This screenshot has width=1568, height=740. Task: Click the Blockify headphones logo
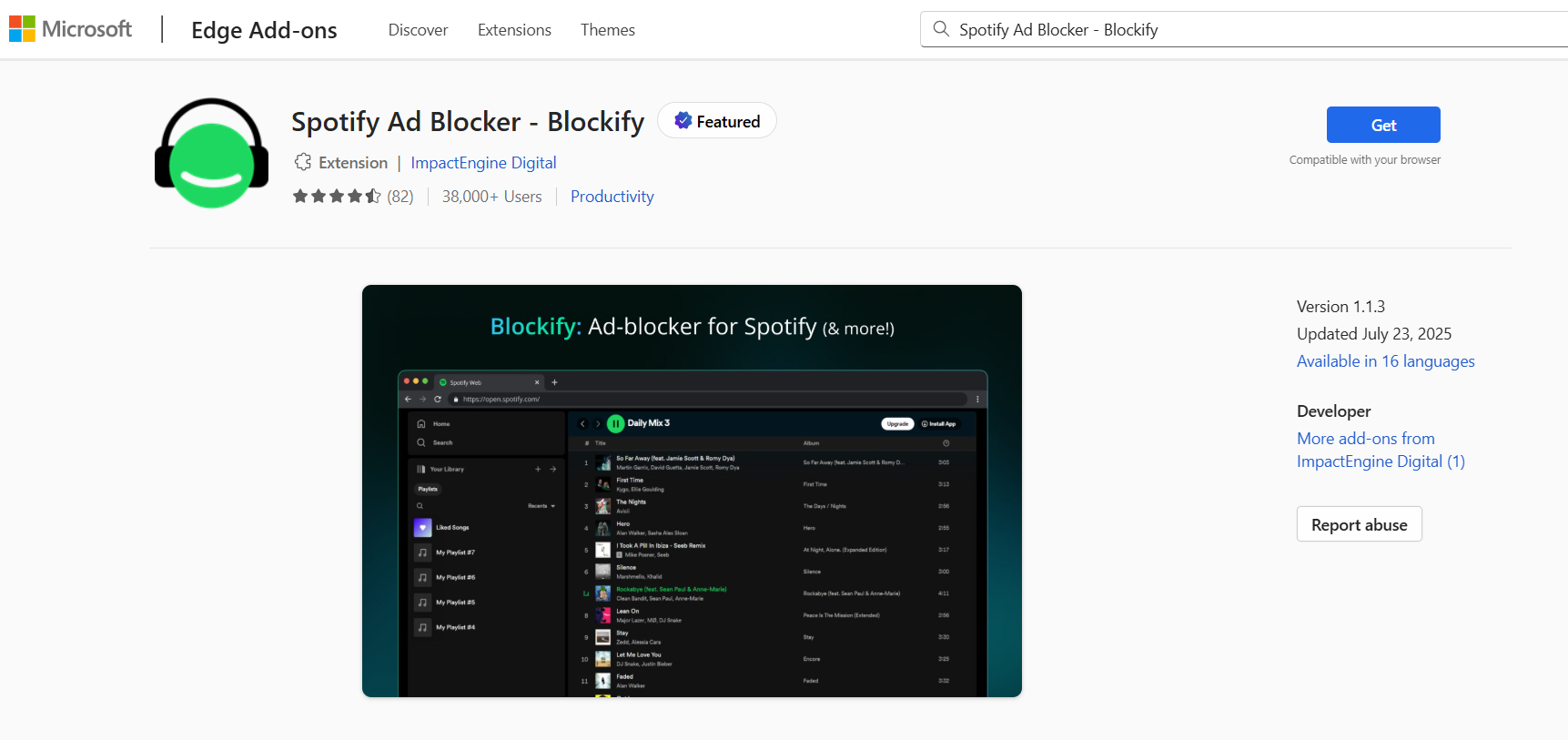[x=211, y=153]
